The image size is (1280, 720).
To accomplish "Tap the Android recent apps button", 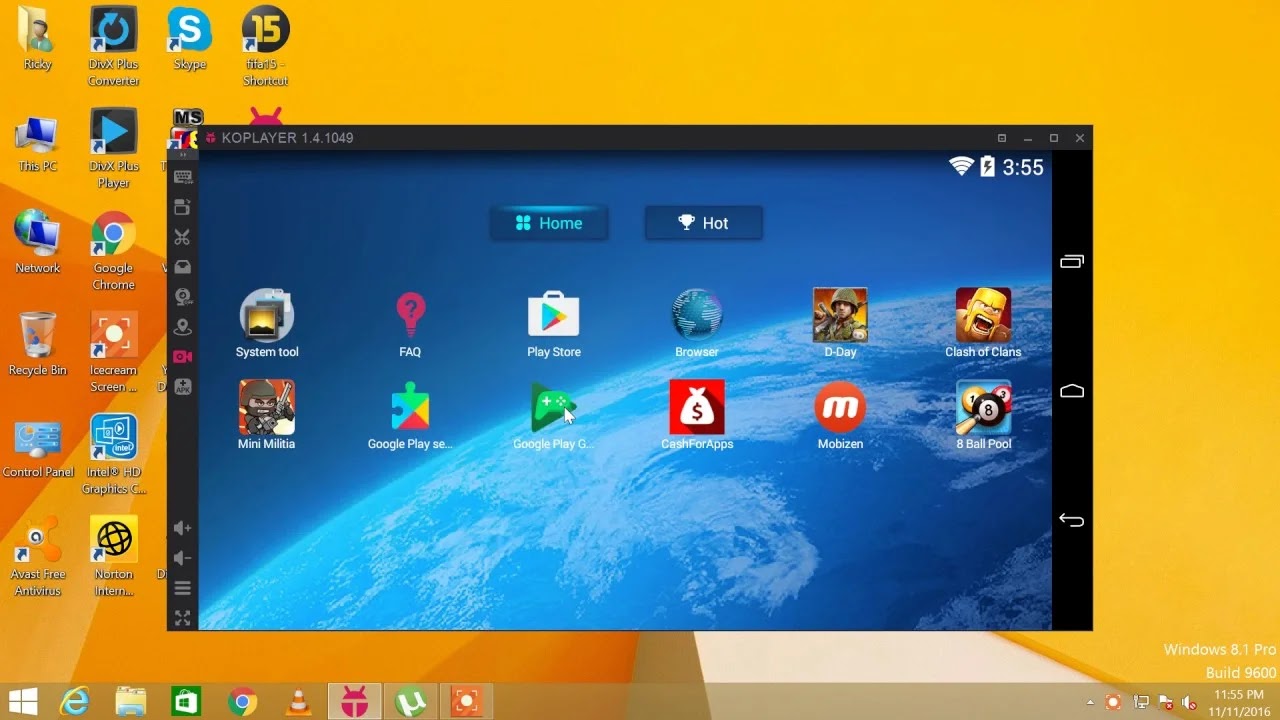I will 1072,262.
